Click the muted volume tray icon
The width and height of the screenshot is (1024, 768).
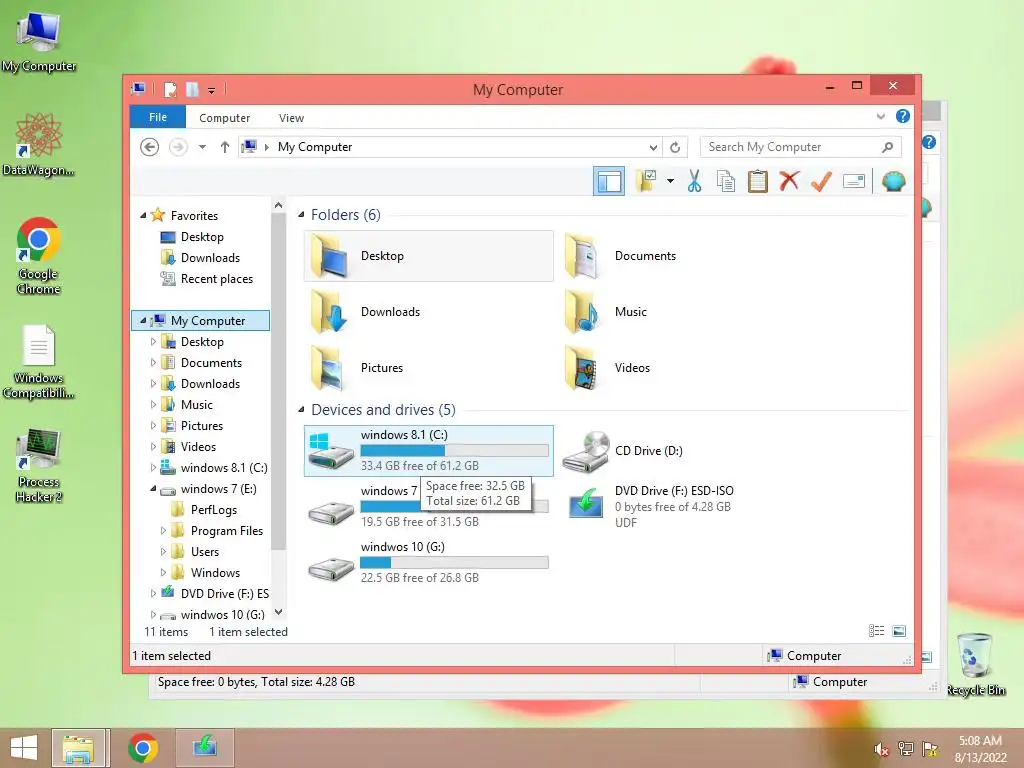[x=881, y=749]
